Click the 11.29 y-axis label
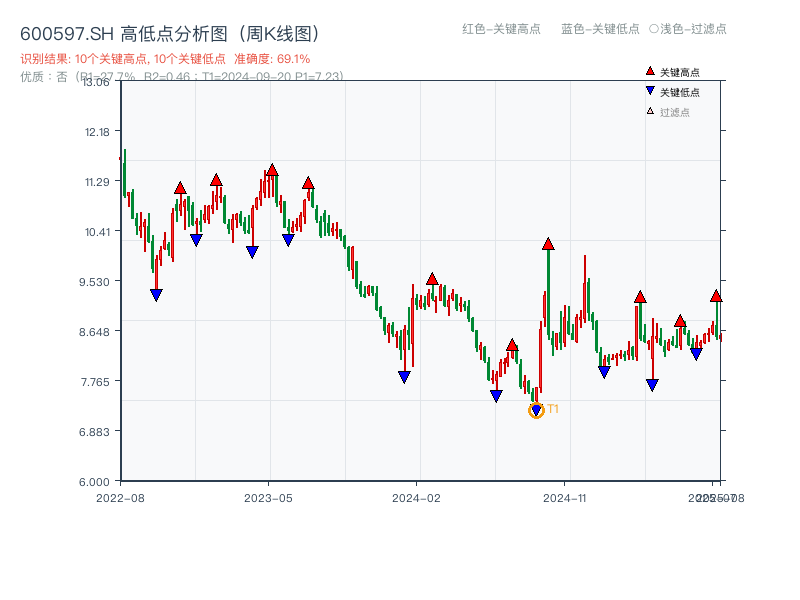Image resolution: width=800 pixels, height=600 pixels. 97,182
